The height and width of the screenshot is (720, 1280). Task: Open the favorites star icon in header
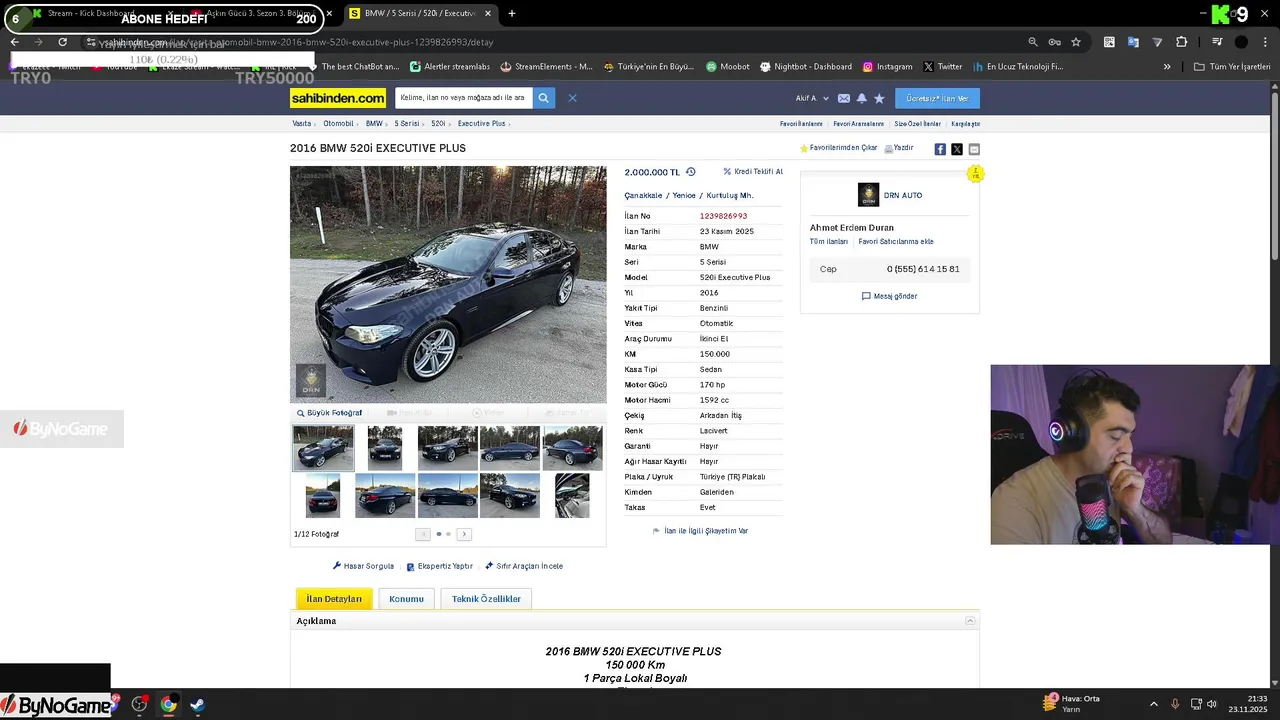click(x=879, y=98)
